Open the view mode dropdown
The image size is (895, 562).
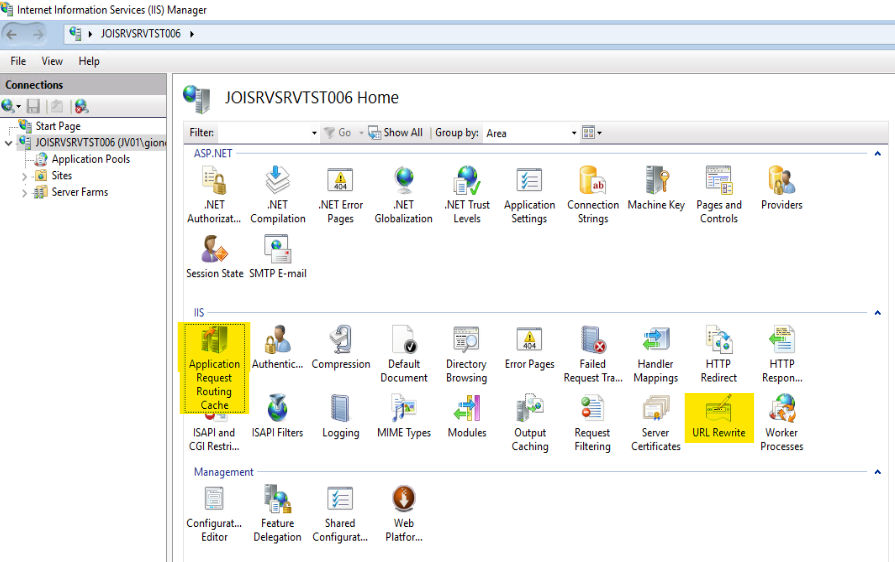pos(592,133)
